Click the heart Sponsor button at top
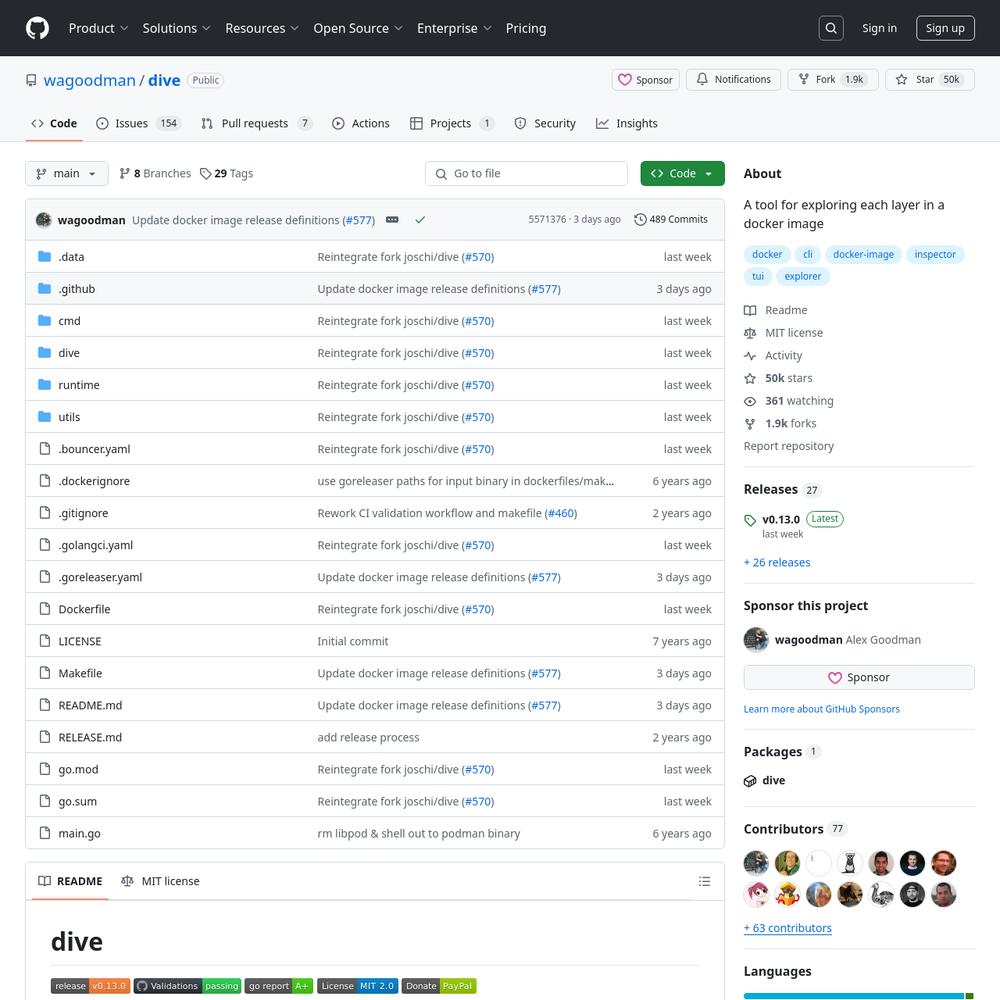 pos(645,80)
